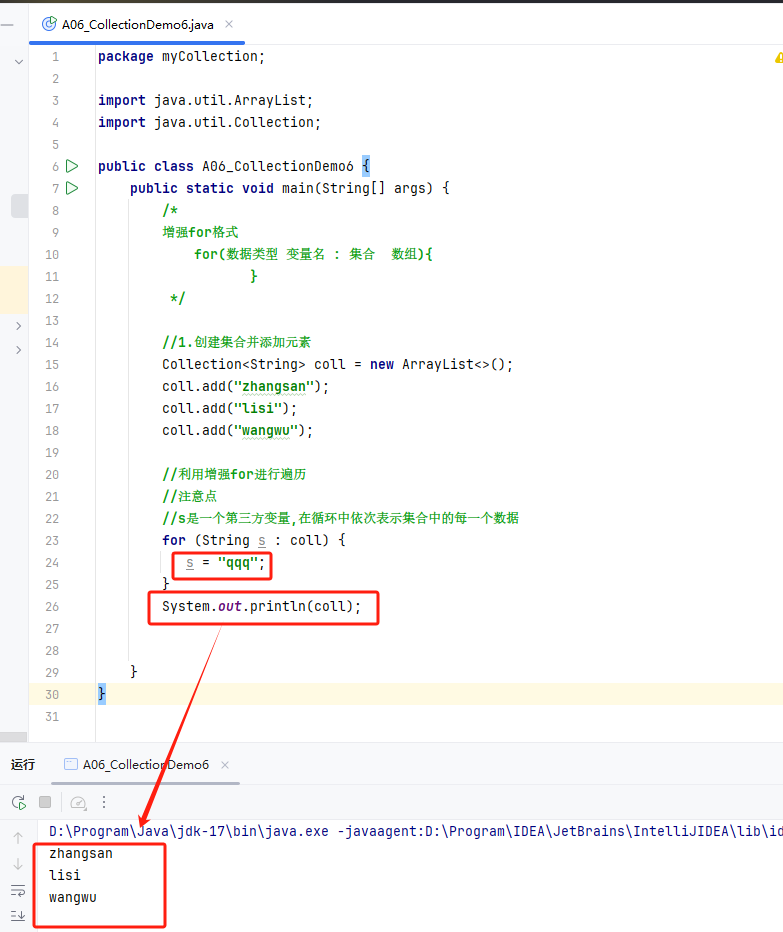Close the A06_CollectionDemo6.java editor tab
The width and height of the screenshot is (783, 932).
tap(229, 24)
